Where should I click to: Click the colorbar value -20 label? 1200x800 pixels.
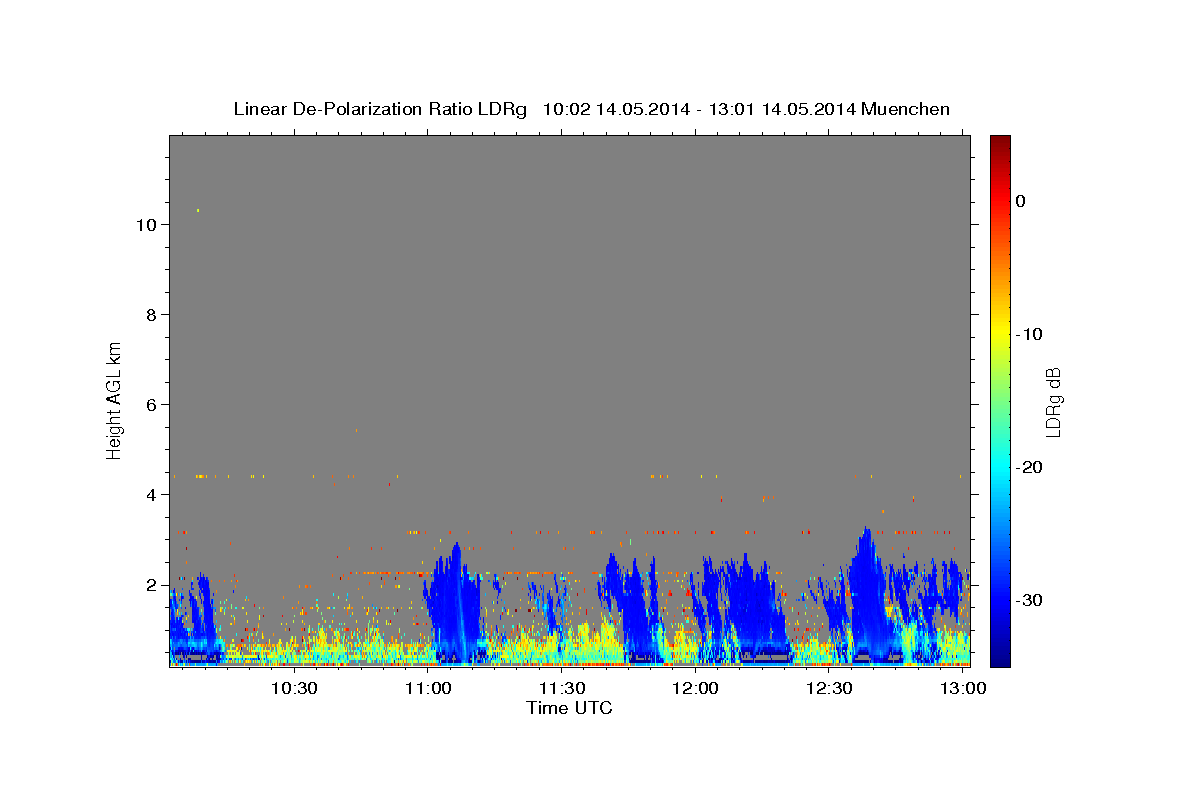1029,467
